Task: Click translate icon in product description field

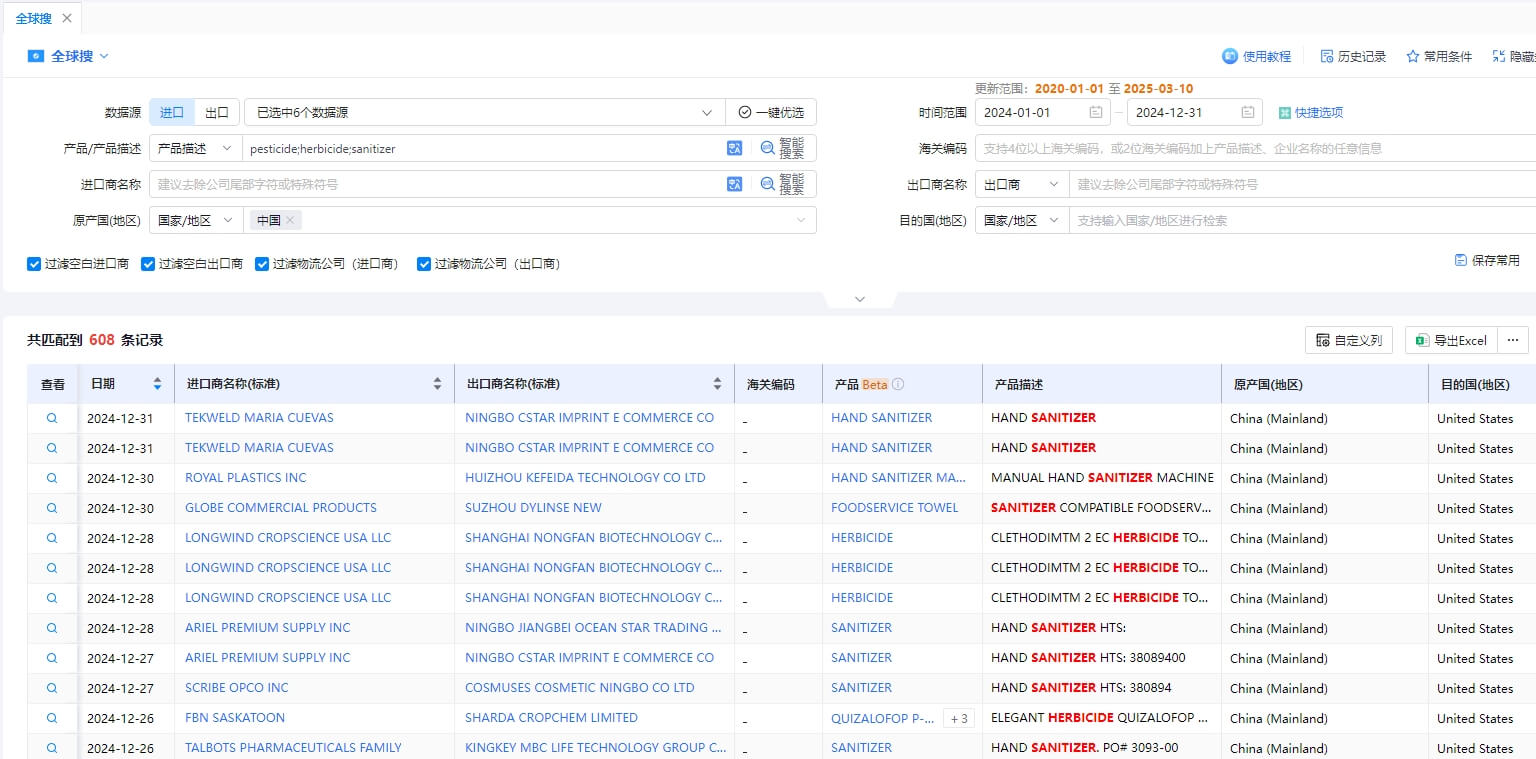Action: point(735,148)
